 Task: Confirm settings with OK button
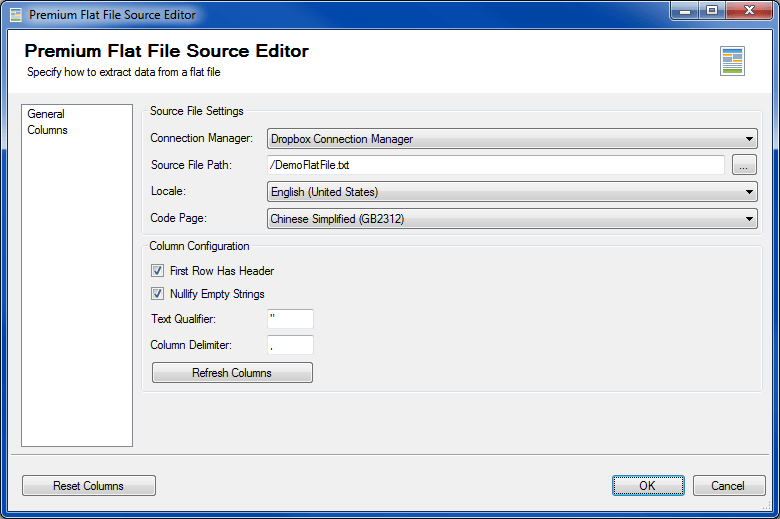648,486
